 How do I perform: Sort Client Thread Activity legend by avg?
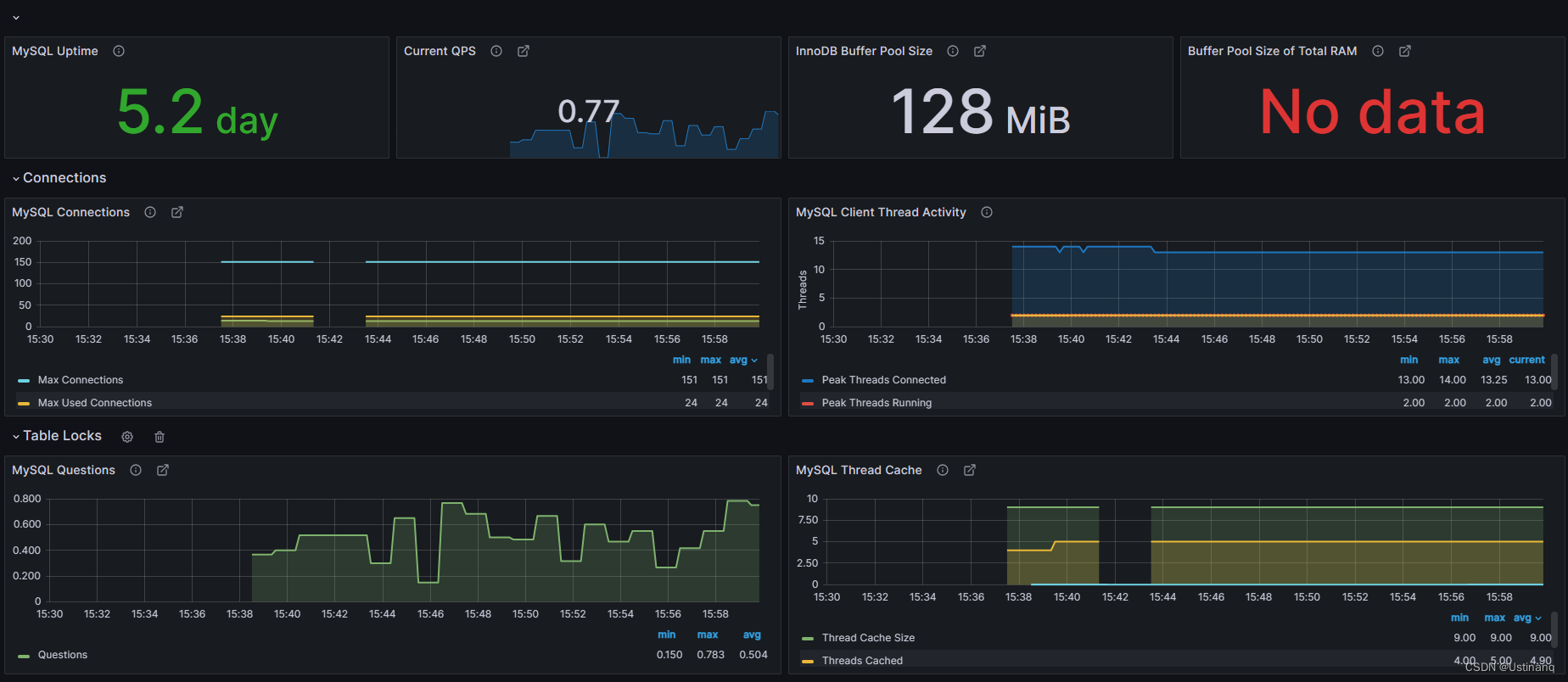tap(1491, 360)
